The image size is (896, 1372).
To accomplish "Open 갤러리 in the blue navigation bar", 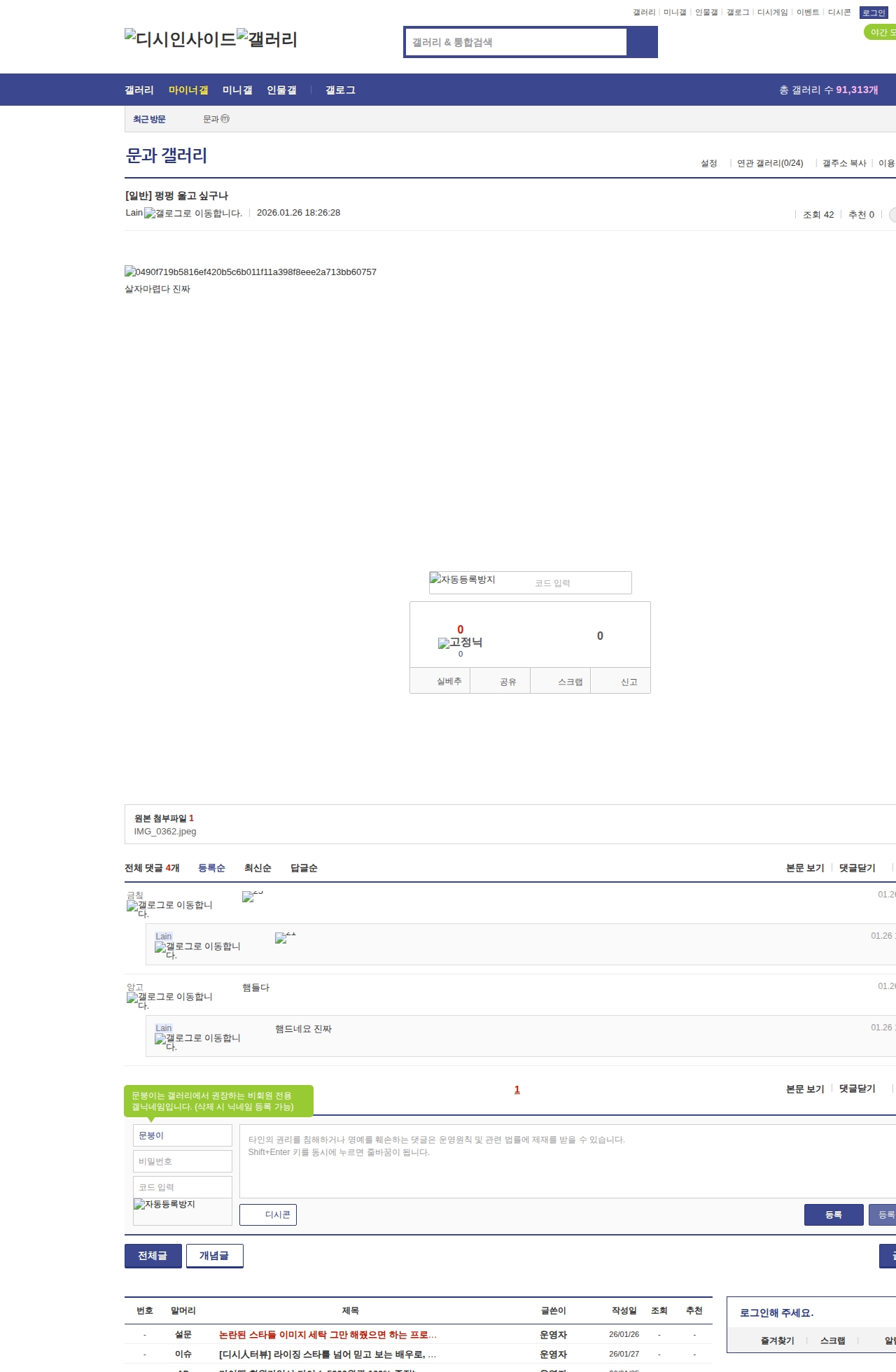I will (x=139, y=90).
